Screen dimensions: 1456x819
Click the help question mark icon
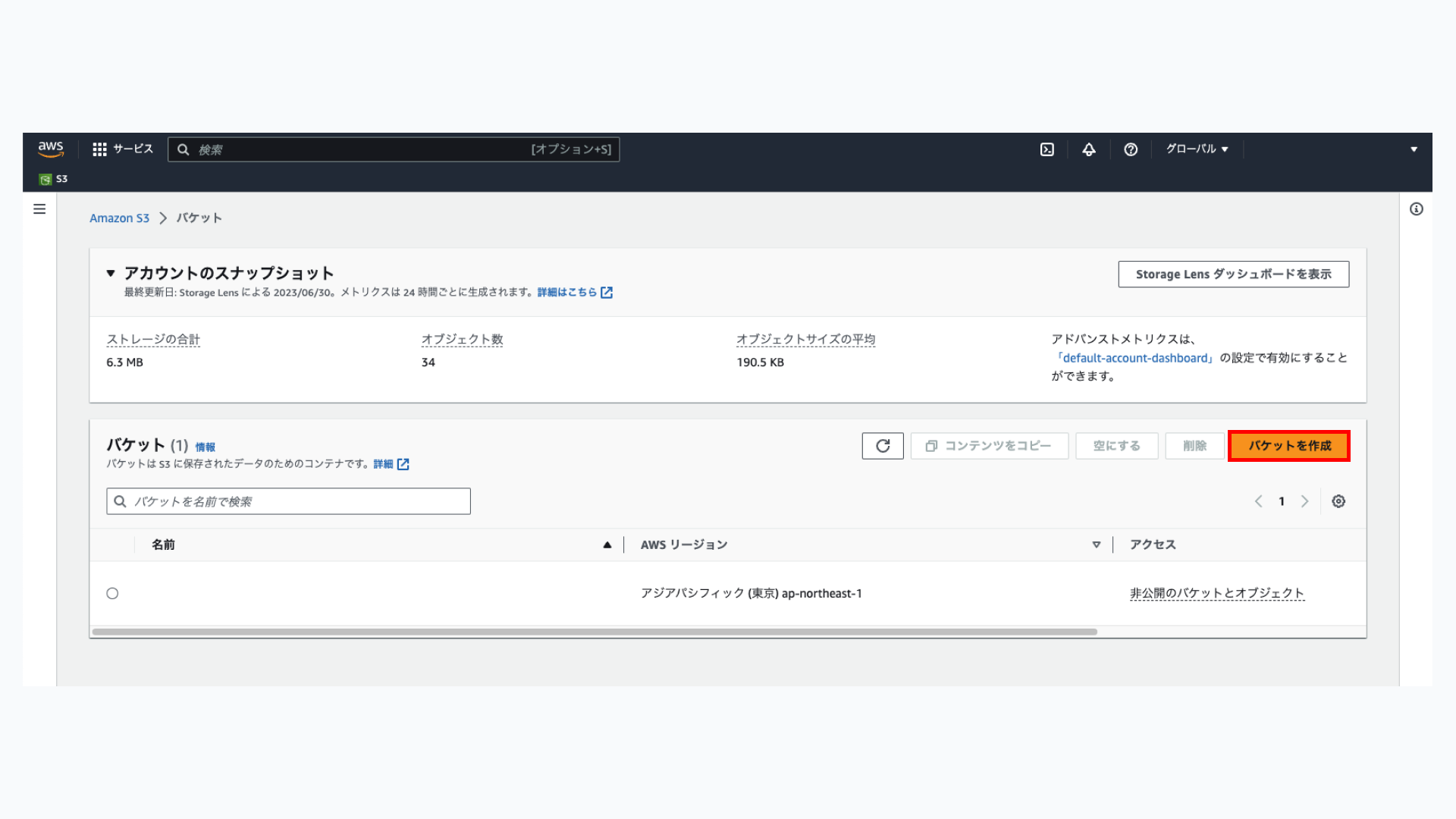(1131, 149)
